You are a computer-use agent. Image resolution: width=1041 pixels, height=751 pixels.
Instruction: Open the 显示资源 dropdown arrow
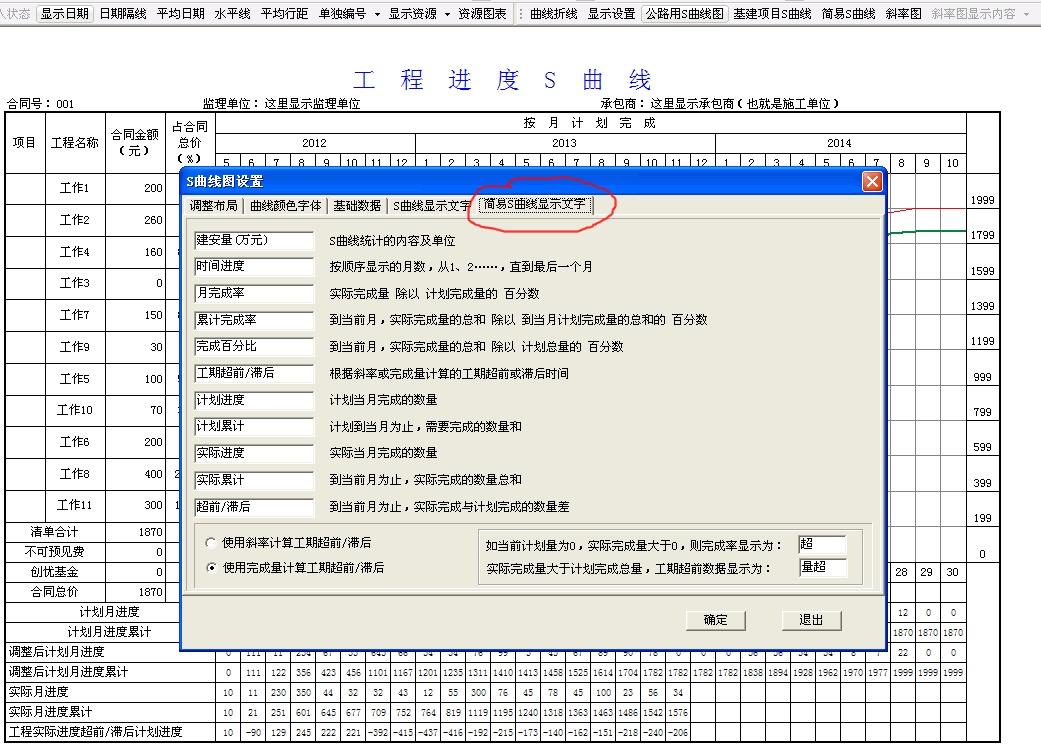point(447,14)
